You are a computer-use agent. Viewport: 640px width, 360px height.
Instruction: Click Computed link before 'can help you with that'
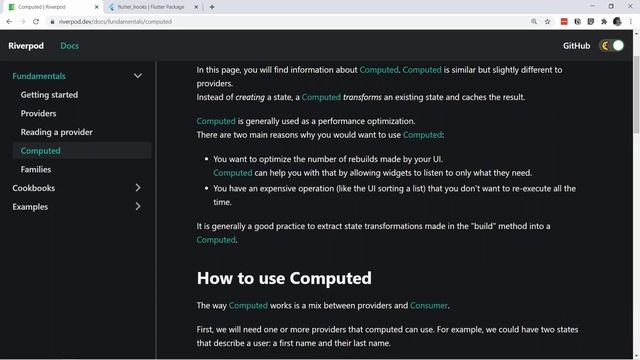[233, 173]
